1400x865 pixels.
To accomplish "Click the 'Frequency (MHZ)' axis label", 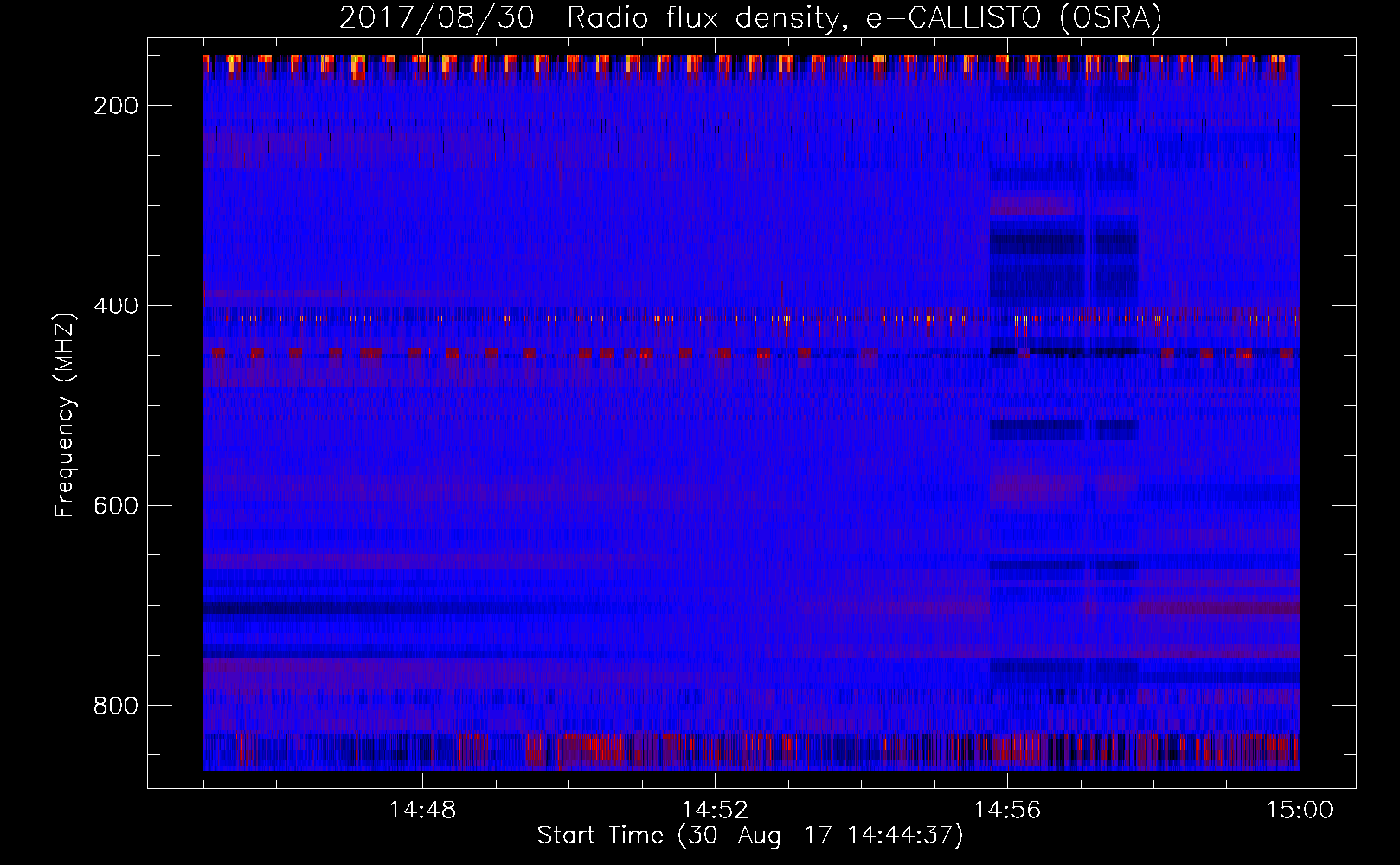I will pyautogui.click(x=65, y=414).
